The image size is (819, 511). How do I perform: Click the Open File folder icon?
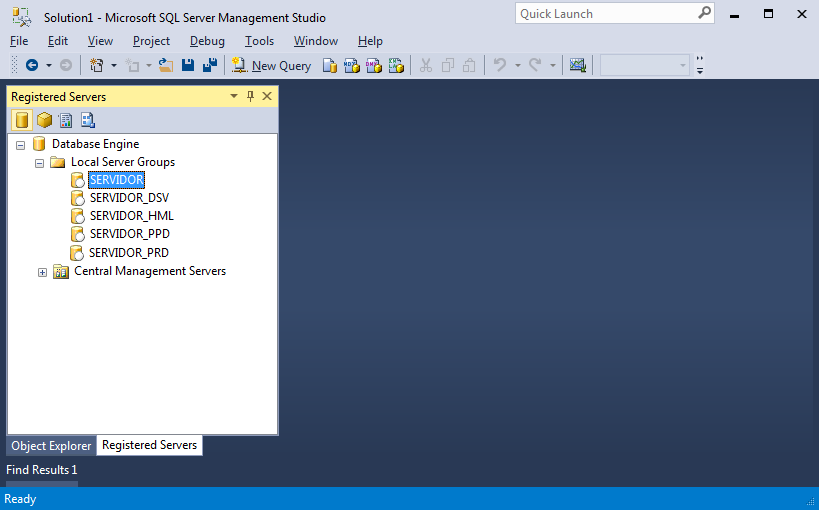click(166, 65)
